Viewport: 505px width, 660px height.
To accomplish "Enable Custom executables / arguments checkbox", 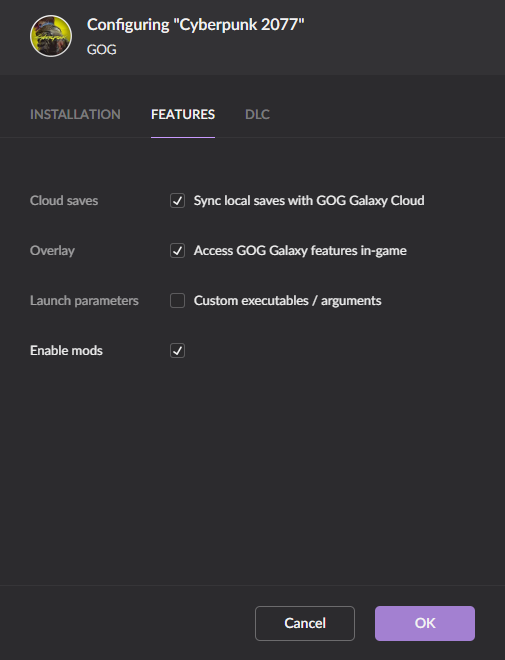I will [x=177, y=301].
